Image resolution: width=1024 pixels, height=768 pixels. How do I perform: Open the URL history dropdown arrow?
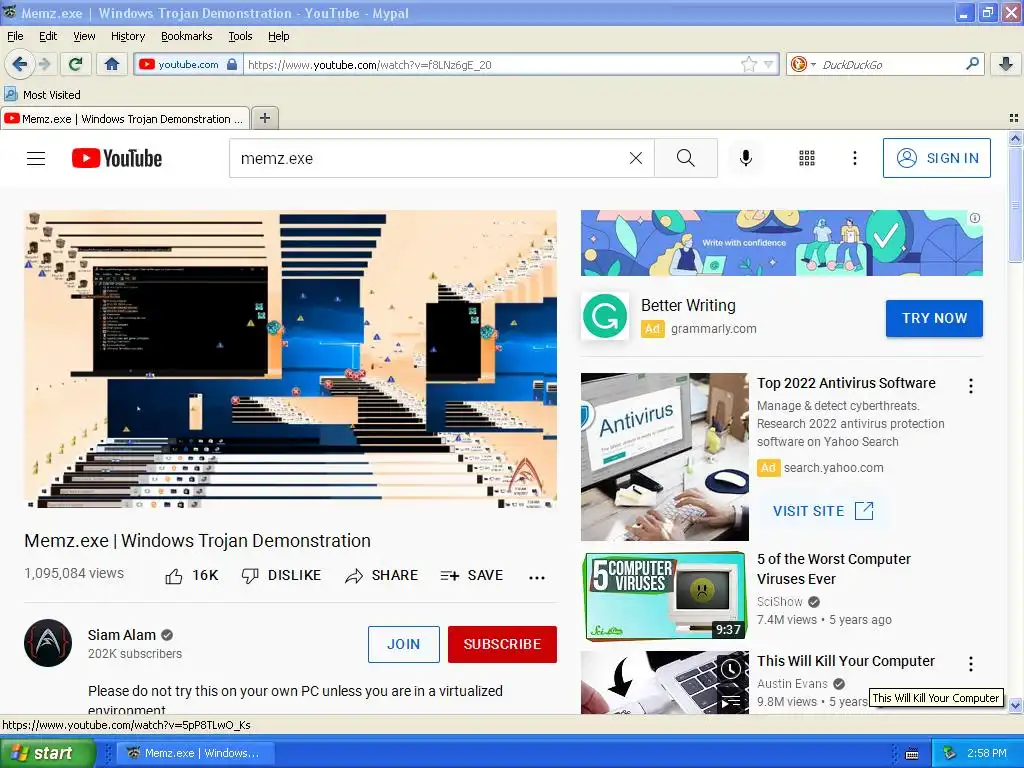pos(768,64)
